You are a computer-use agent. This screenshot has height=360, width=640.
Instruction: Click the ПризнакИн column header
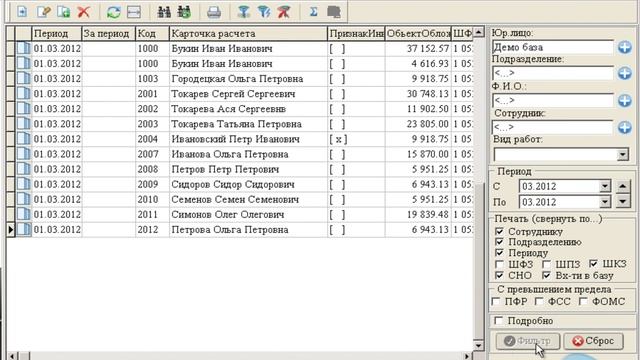(356, 33)
